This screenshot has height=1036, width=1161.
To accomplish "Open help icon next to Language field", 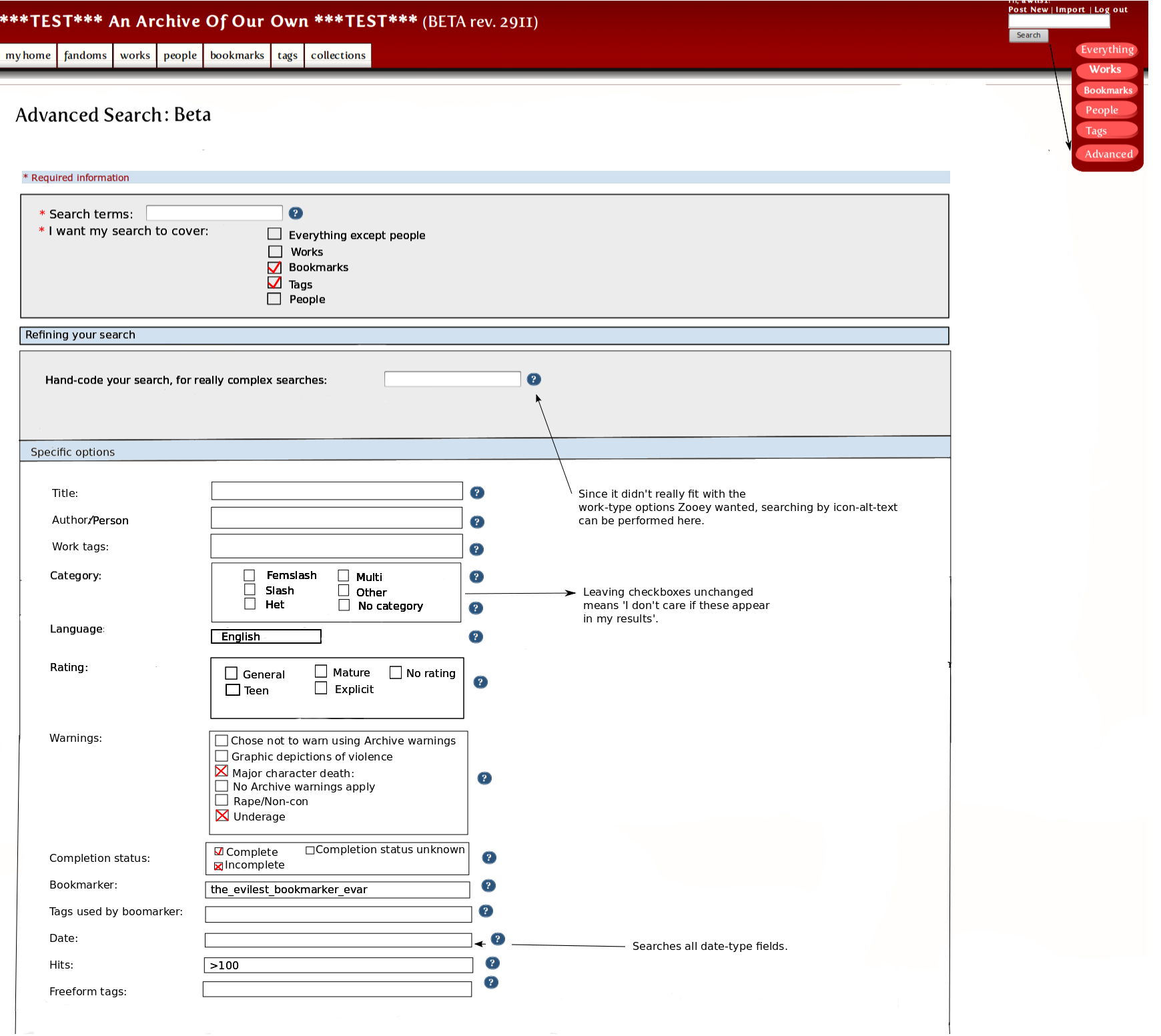I will click(476, 637).
